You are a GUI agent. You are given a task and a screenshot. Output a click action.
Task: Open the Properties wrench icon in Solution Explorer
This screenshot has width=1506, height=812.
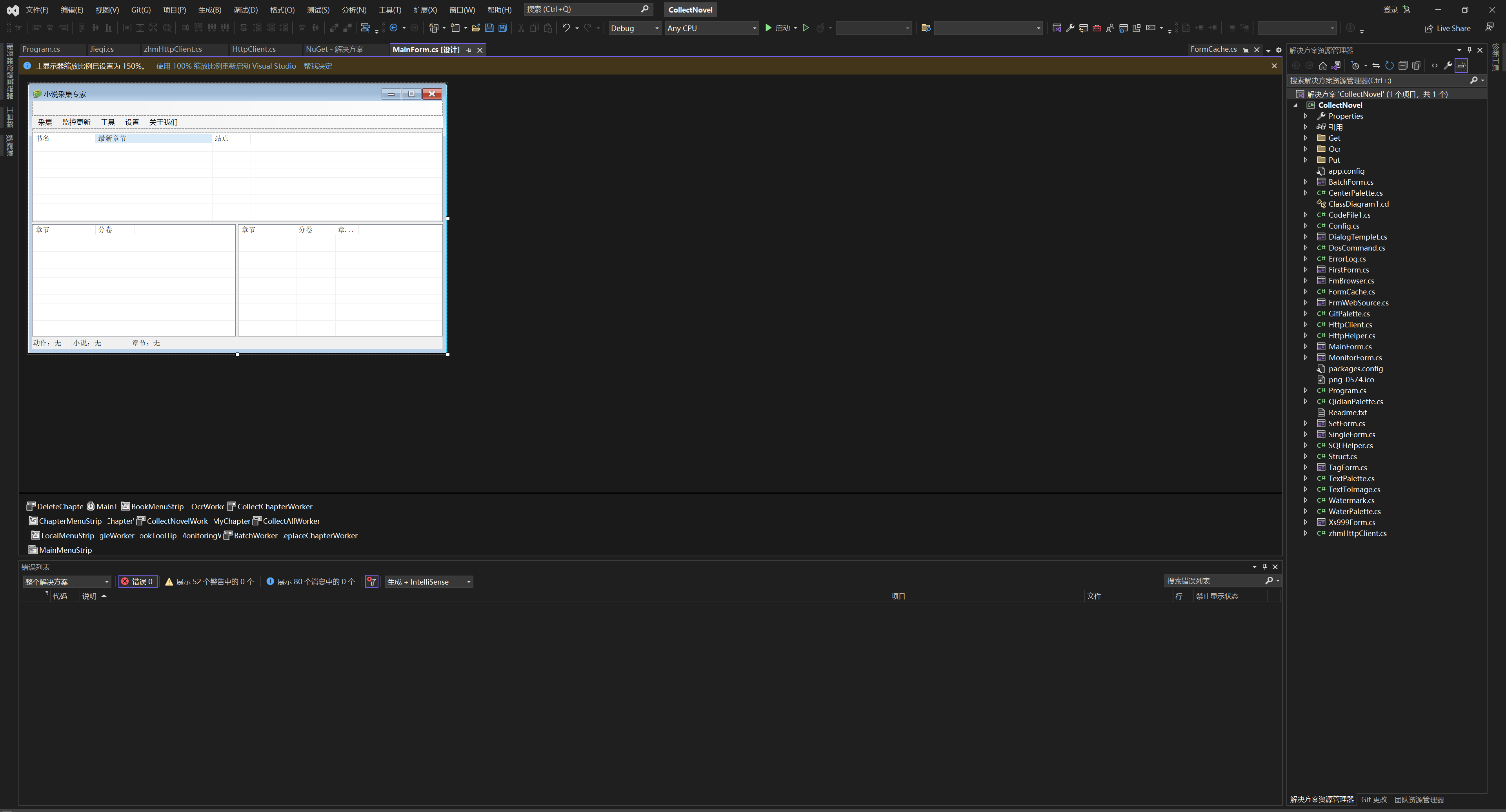1448,65
